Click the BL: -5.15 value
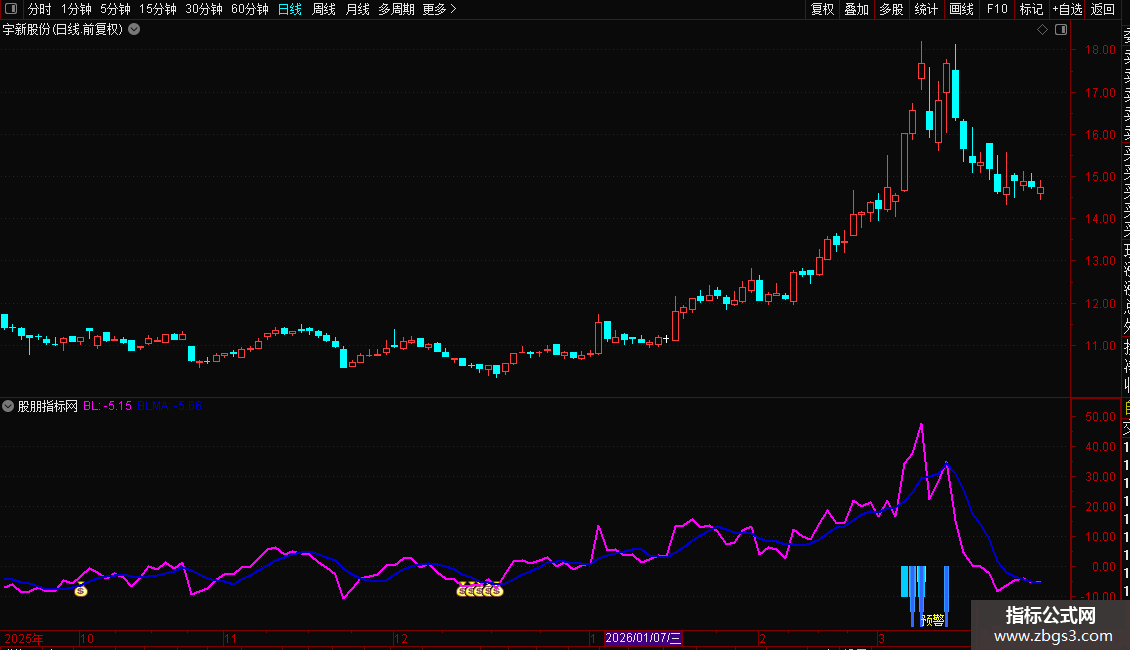1130x650 pixels. click(x=107, y=406)
